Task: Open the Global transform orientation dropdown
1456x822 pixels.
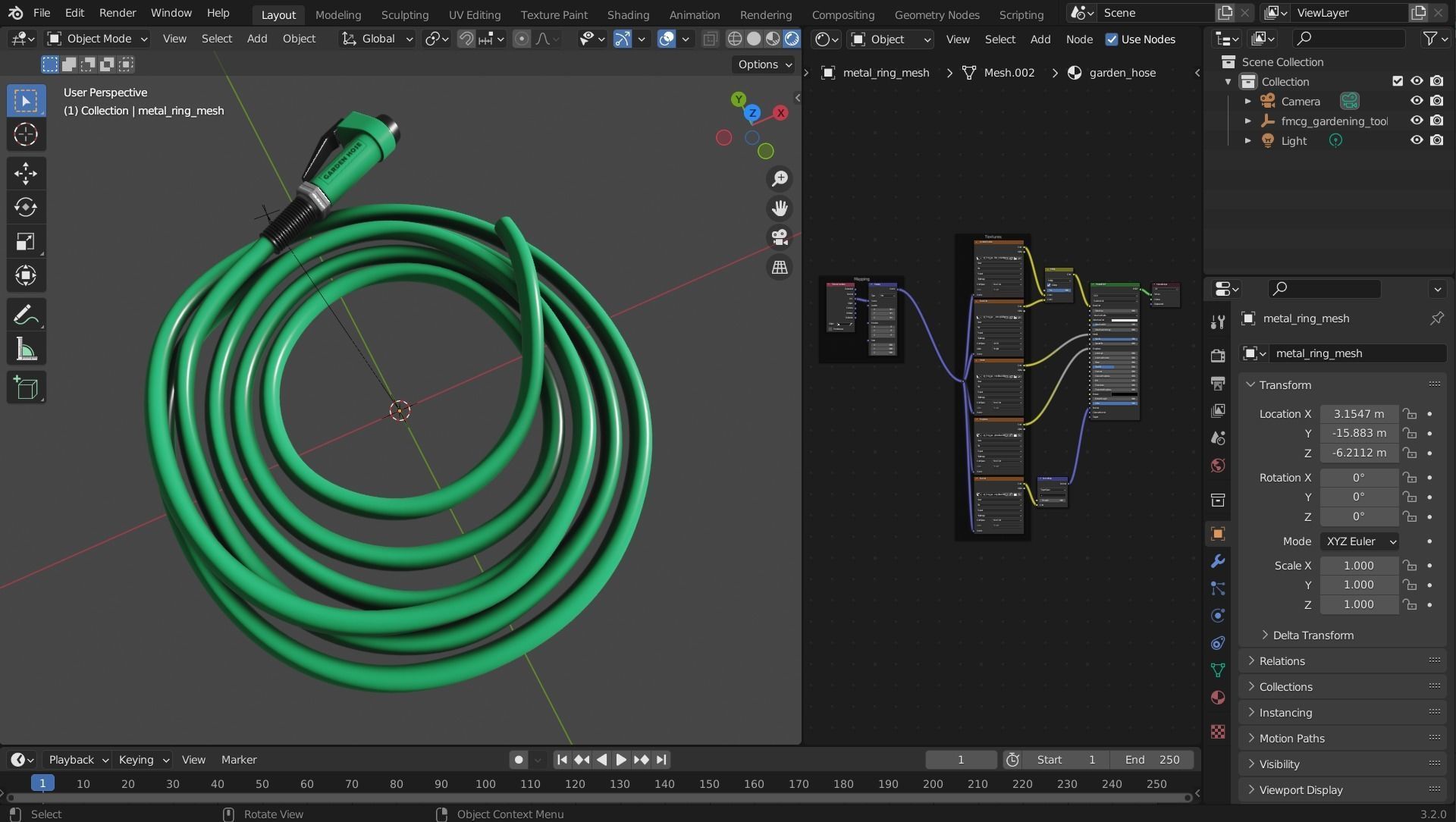Action: [376, 39]
